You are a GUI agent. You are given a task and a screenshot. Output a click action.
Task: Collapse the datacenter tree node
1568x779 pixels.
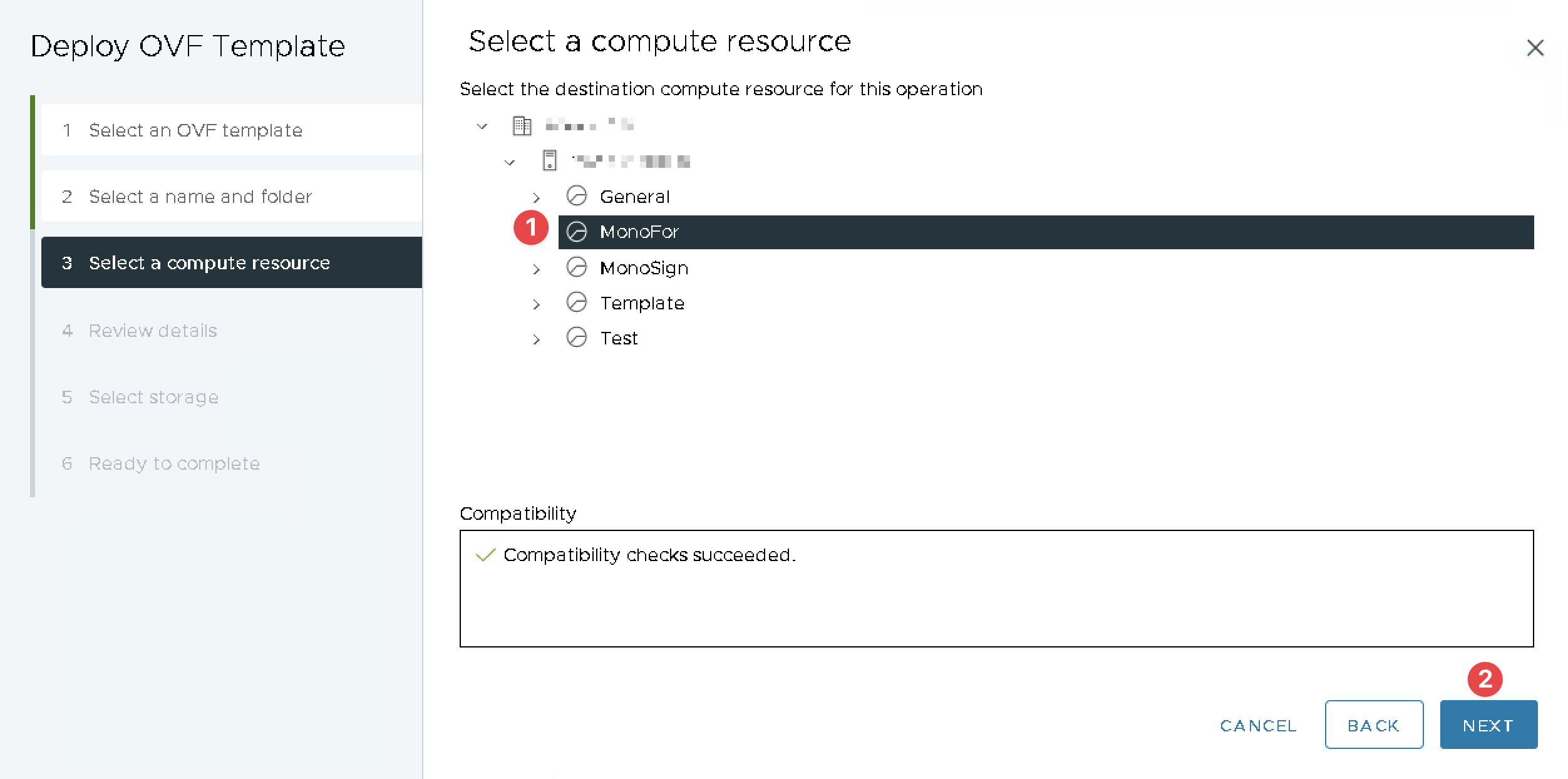(482, 126)
